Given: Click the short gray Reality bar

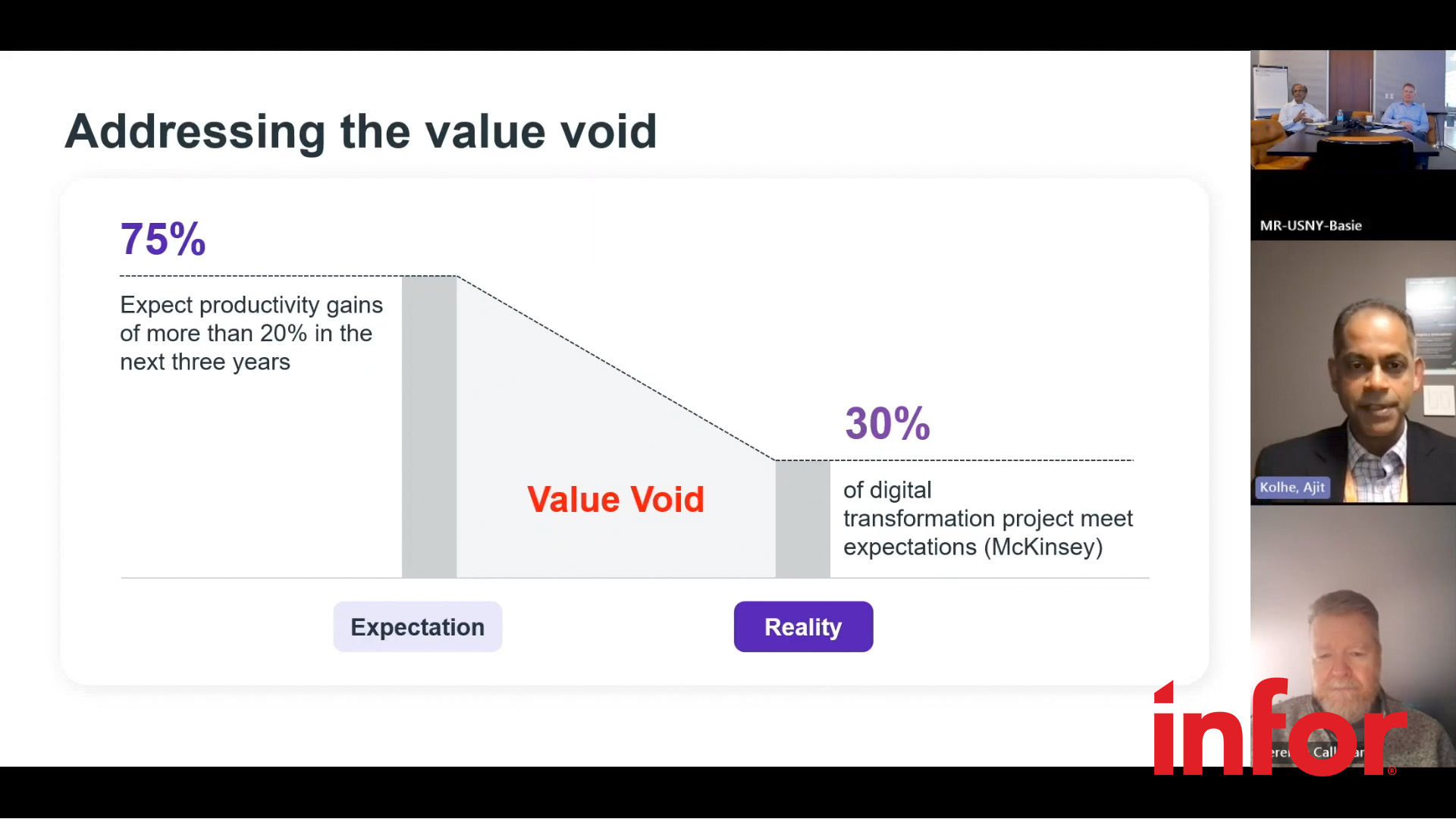Looking at the screenshot, I should pos(802,519).
